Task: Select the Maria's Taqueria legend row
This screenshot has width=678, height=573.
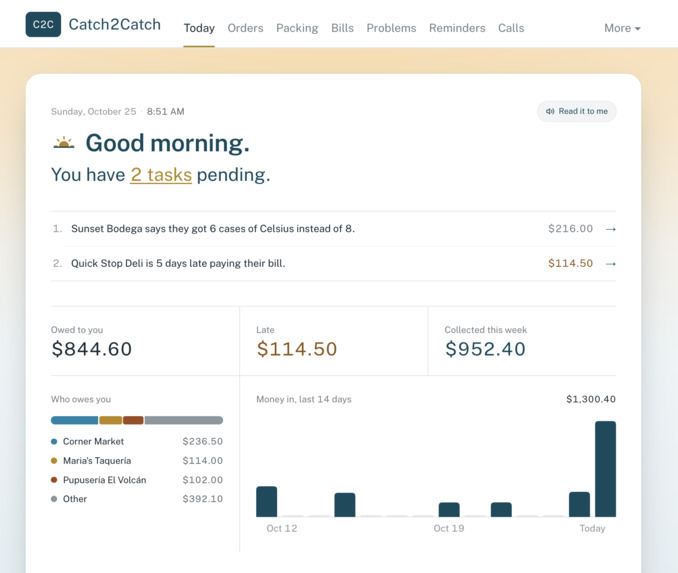Action: (137, 461)
